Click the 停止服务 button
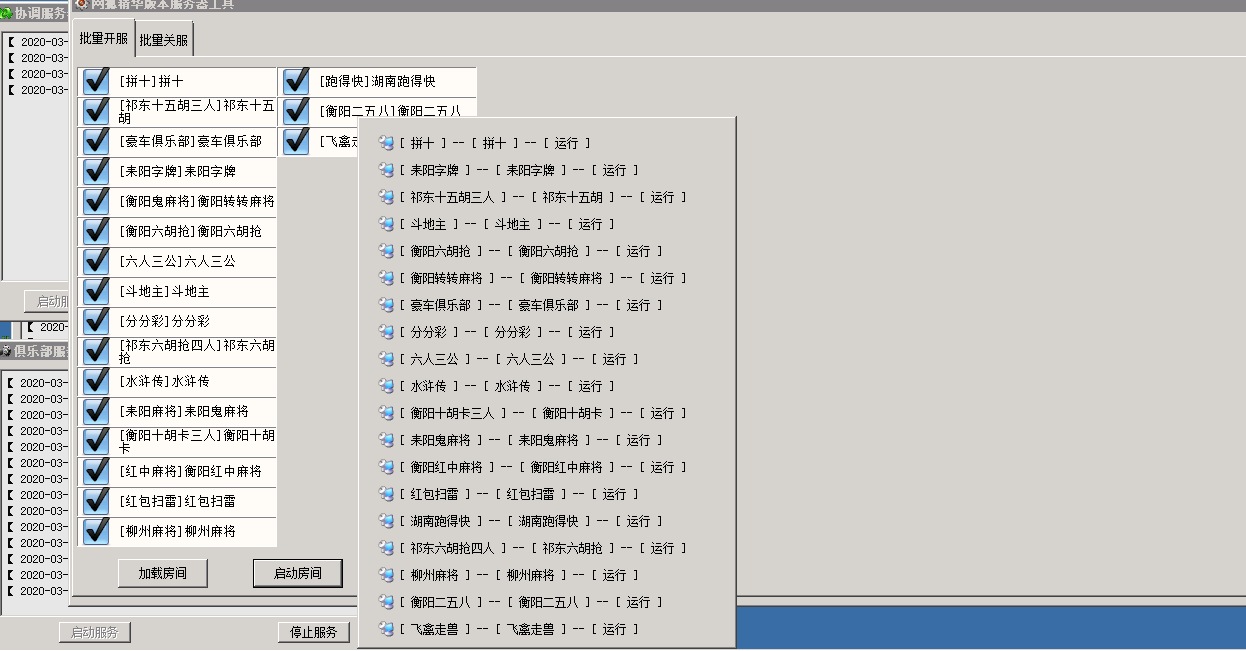Image resolution: width=1246 pixels, height=651 pixels. coord(313,632)
